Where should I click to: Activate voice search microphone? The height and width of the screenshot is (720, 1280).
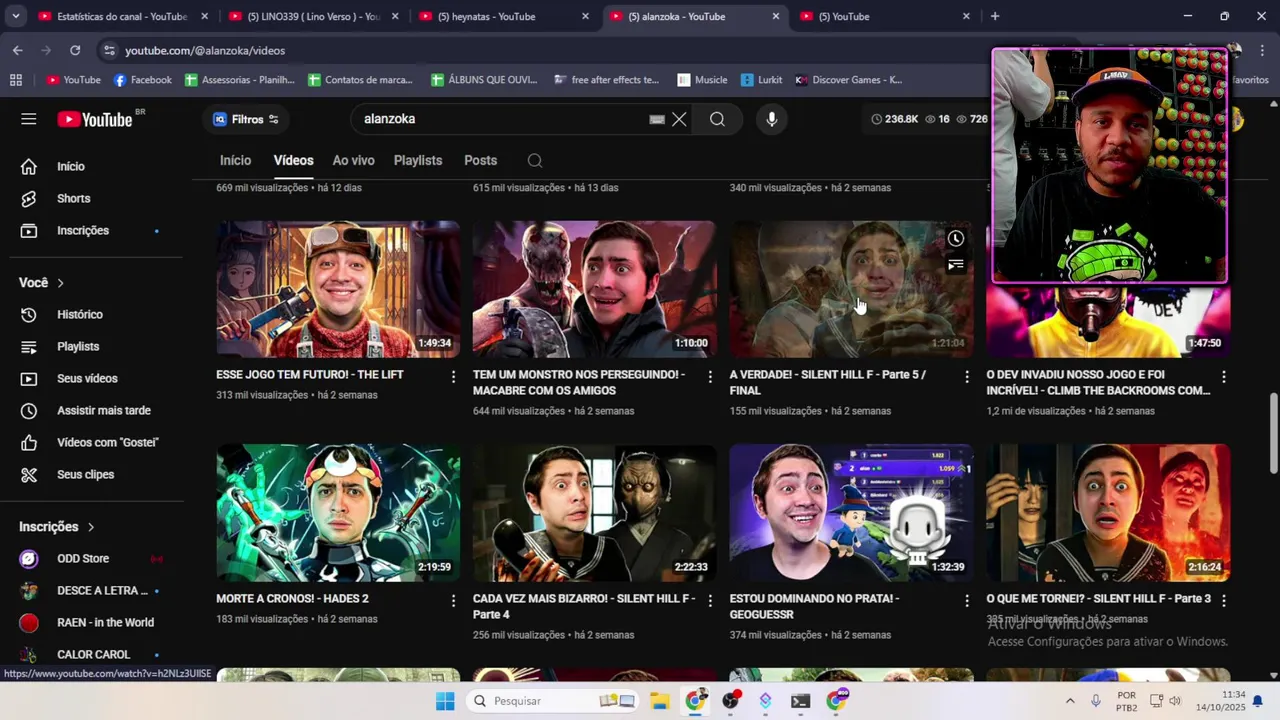[x=771, y=119]
